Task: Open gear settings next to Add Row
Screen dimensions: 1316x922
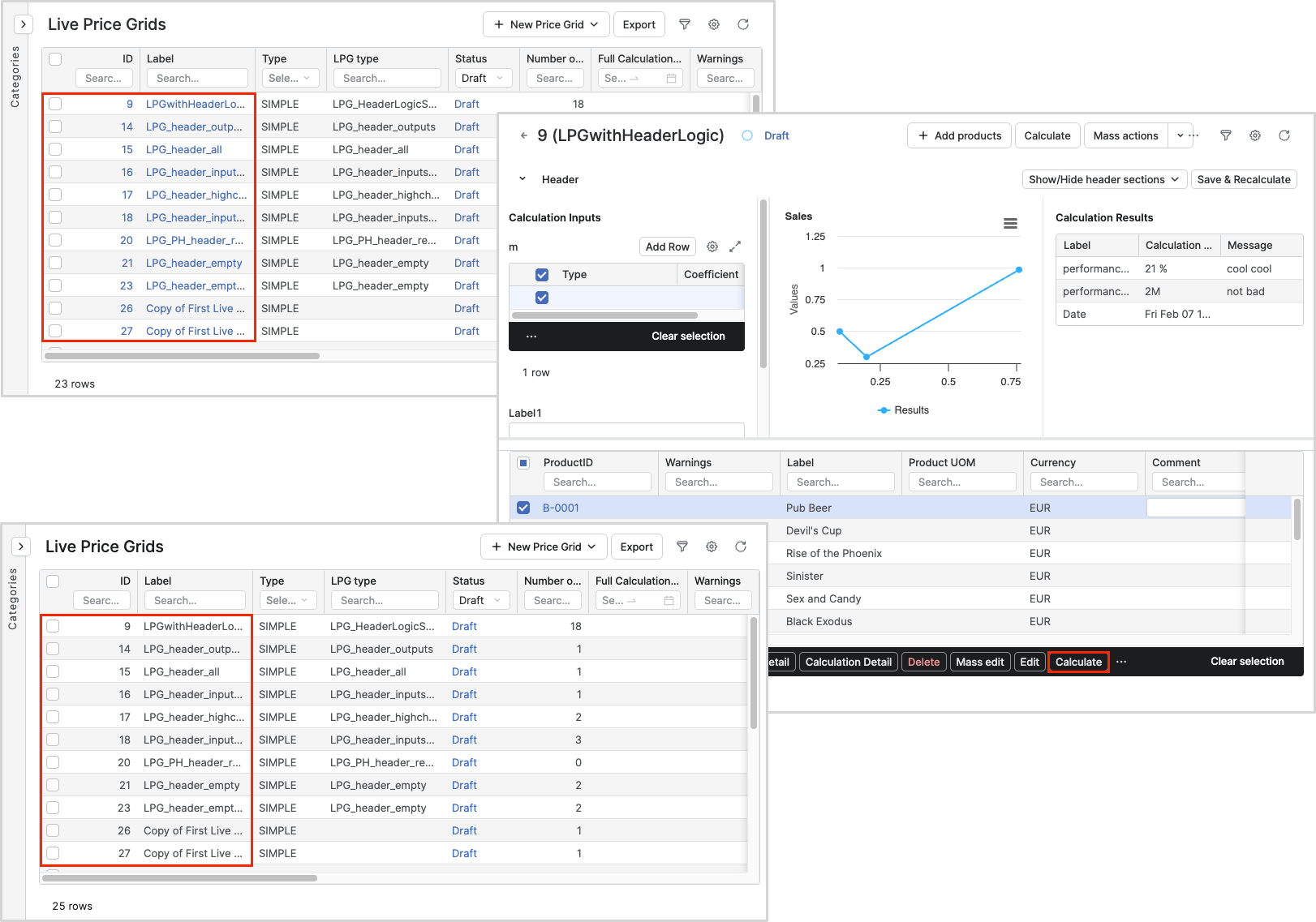Action: (712, 247)
